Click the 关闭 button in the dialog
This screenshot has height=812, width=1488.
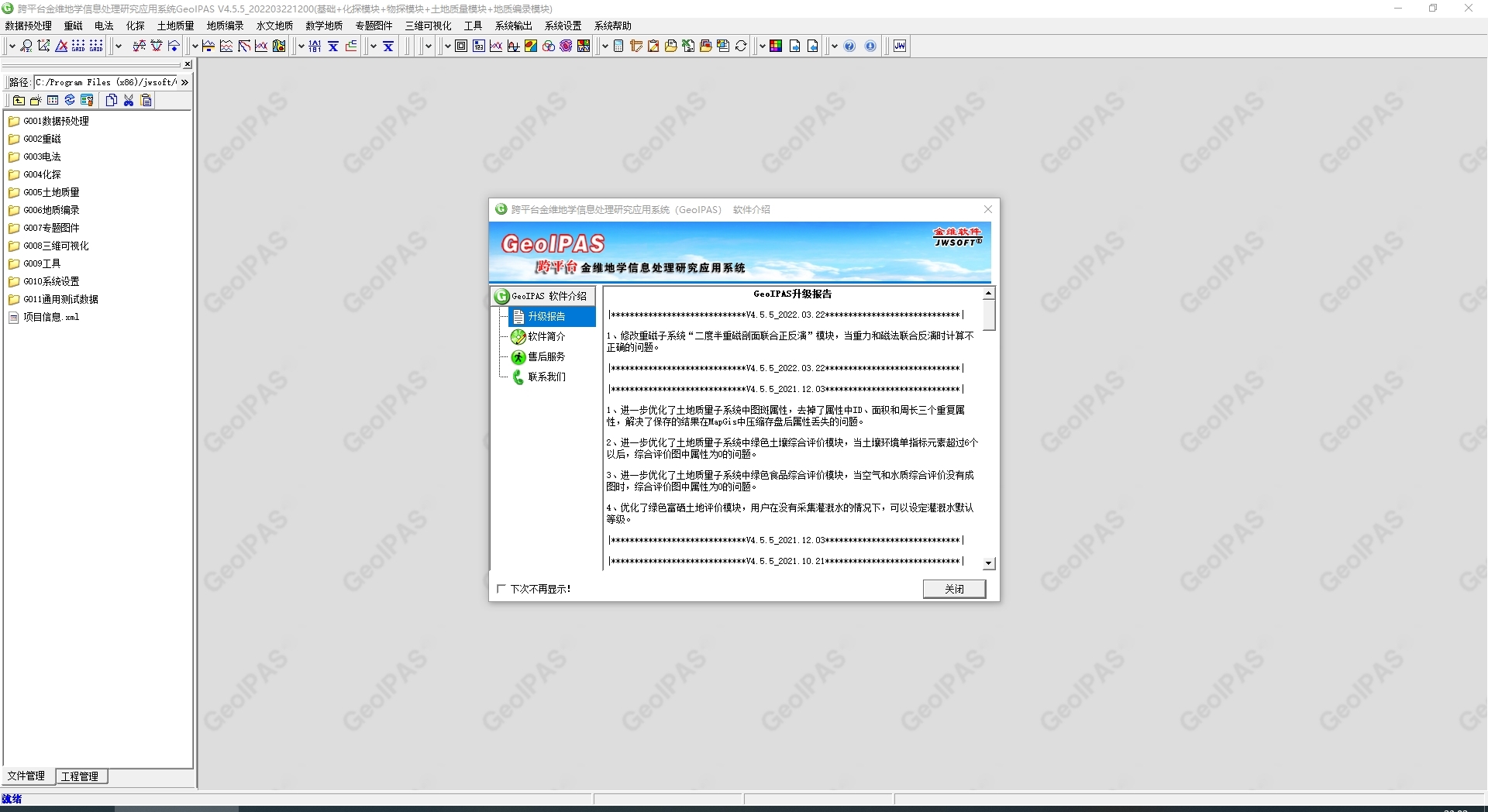click(x=954, y=589)
